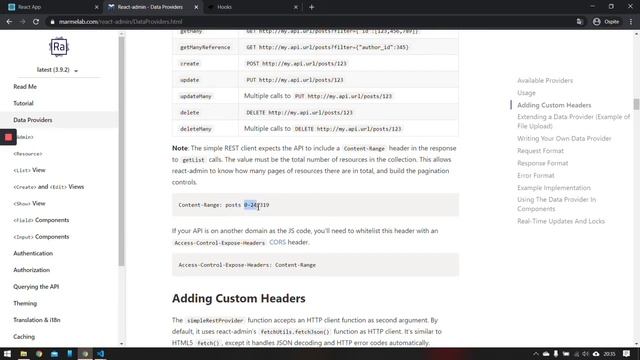Viewport: 640px width, 360px height.
Task: Open the Read Me page
Action: (x=25, y=87)
